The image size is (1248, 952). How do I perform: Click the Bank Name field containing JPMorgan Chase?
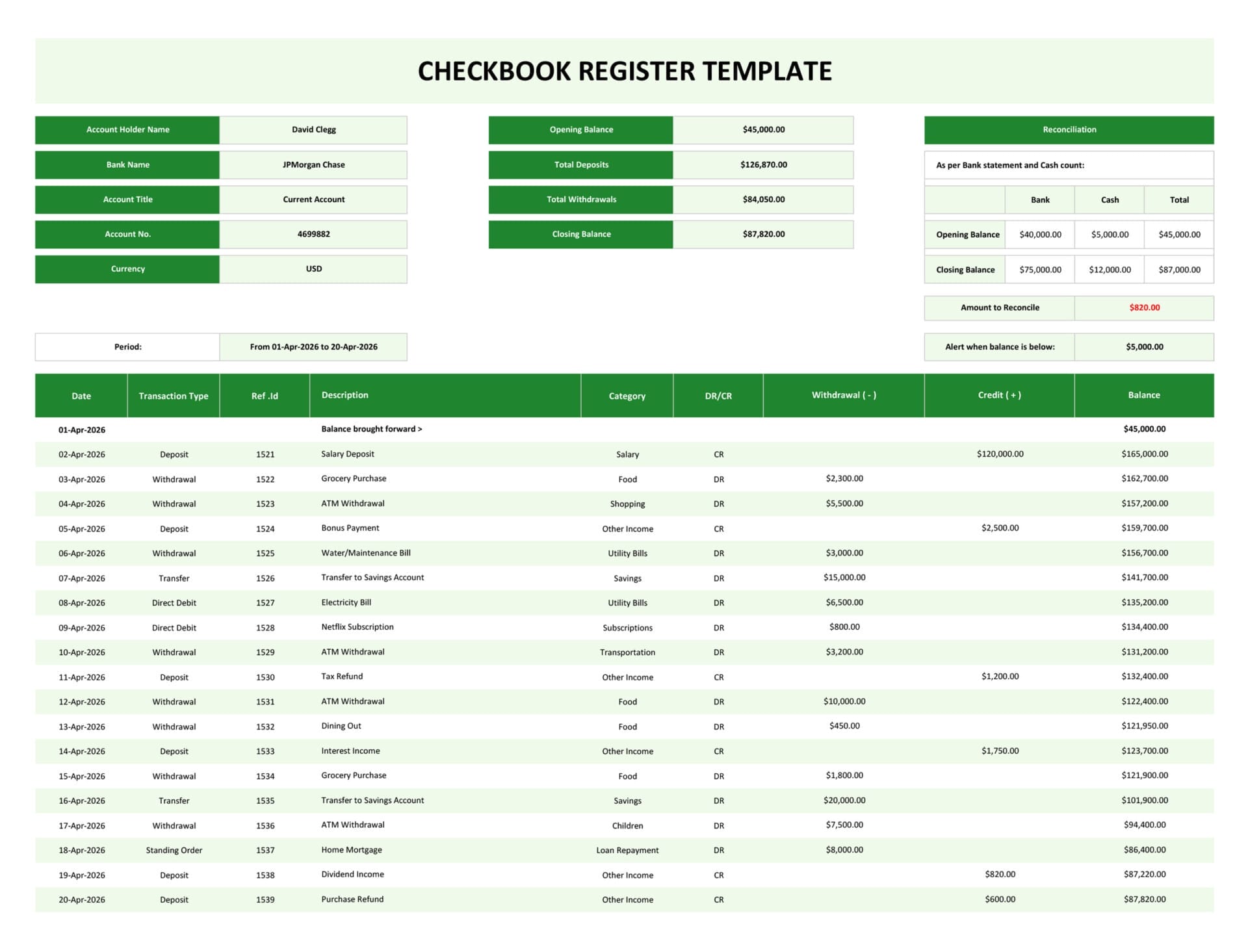click(x=313, y=164)
